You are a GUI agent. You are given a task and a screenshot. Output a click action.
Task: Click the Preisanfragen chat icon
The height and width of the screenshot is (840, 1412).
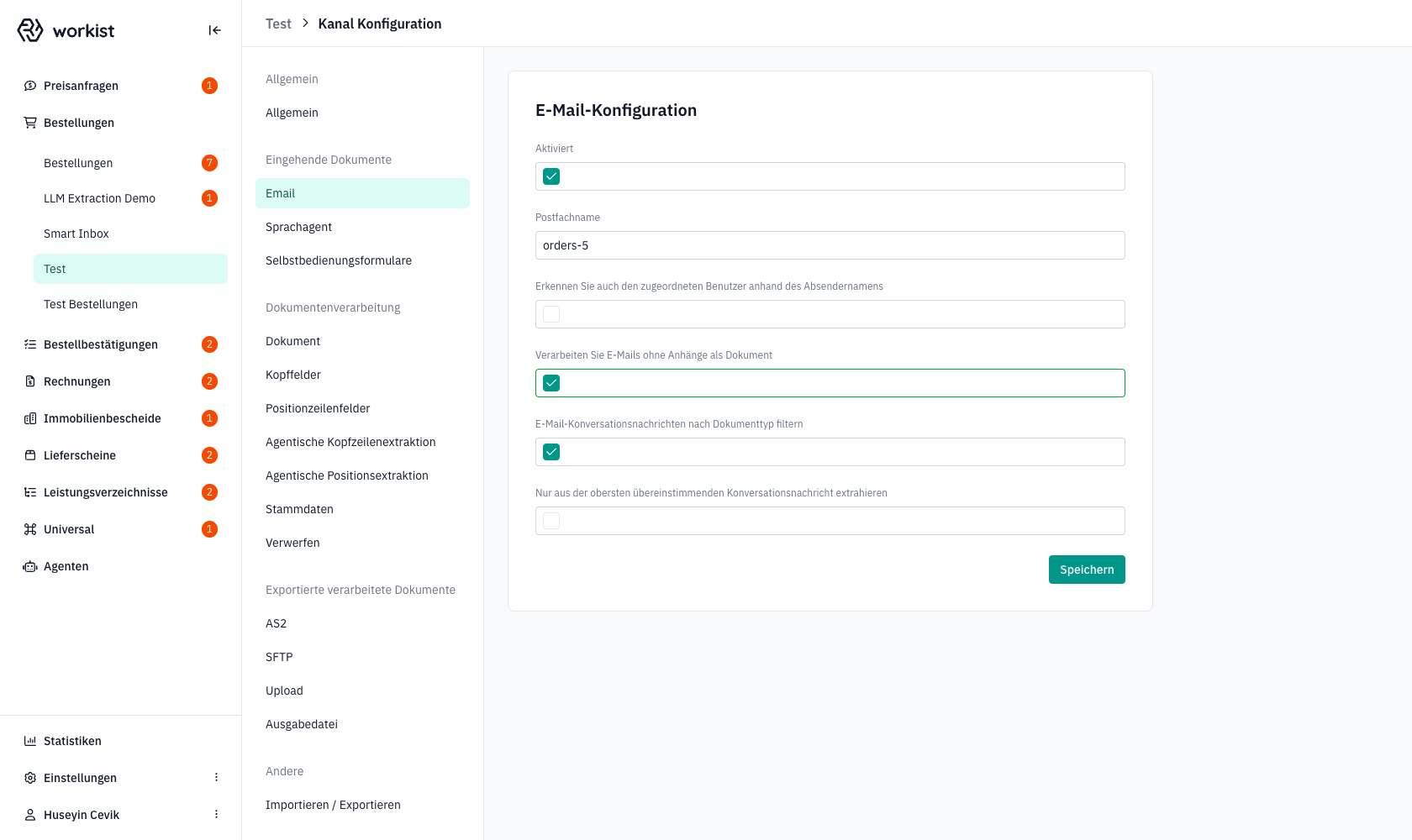30,86
